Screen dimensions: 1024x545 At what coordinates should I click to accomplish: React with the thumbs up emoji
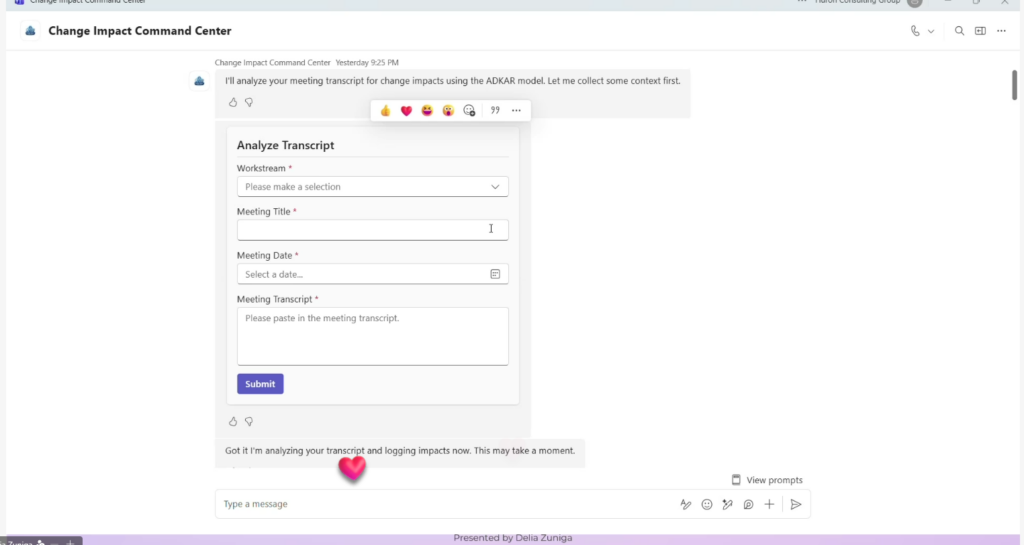point(385,110)
